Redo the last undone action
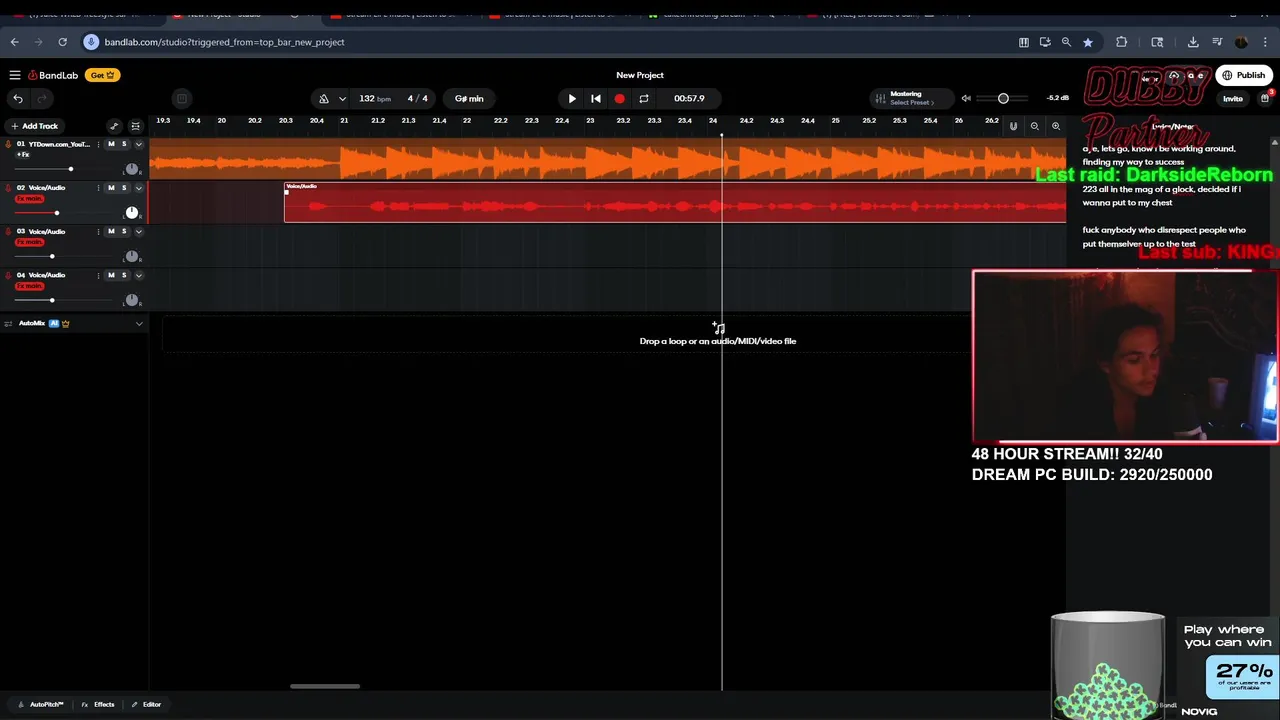This screenshot has height=720, width=1280. pyautogui.click(x=42, y=98)
